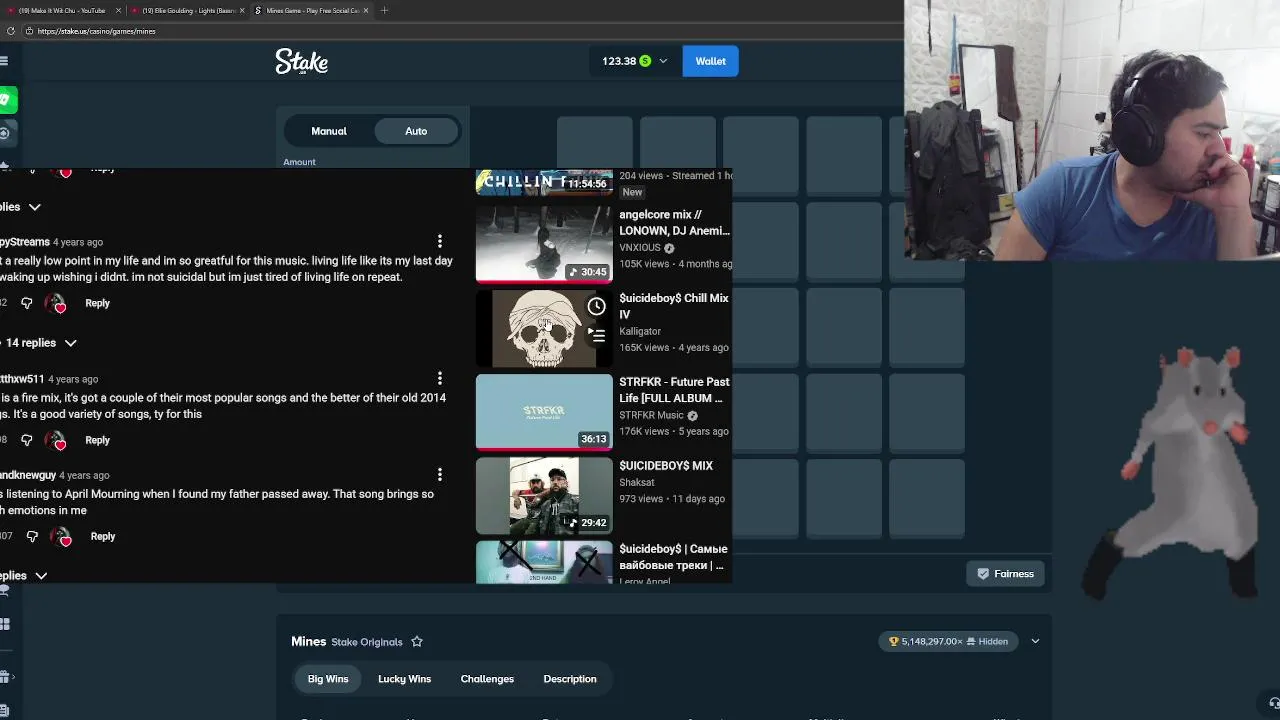Play the angelcore mix thumbnail (30:45)
Viewport: 1280px width, 720px height.
544,244
